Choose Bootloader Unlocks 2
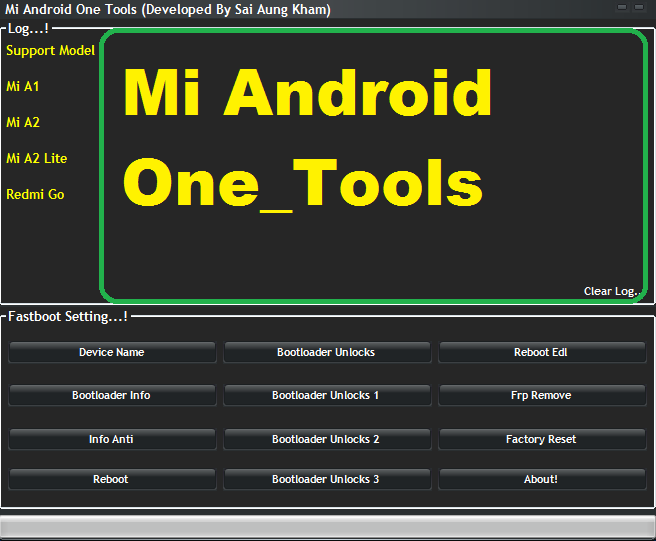The image size is (656, 541). [327, 439]
